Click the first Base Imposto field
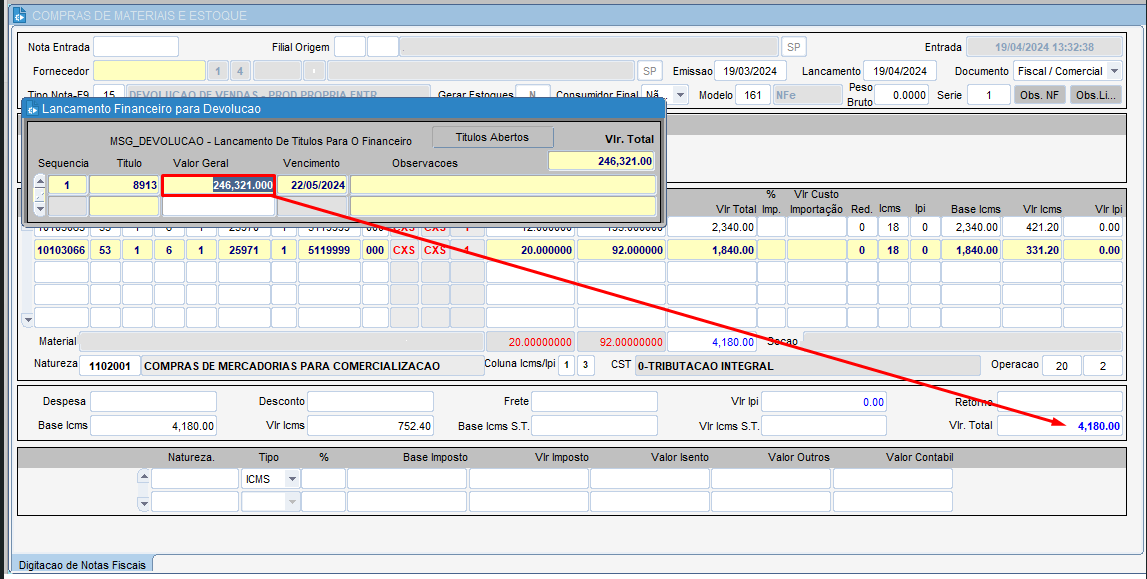 (407, 480)
